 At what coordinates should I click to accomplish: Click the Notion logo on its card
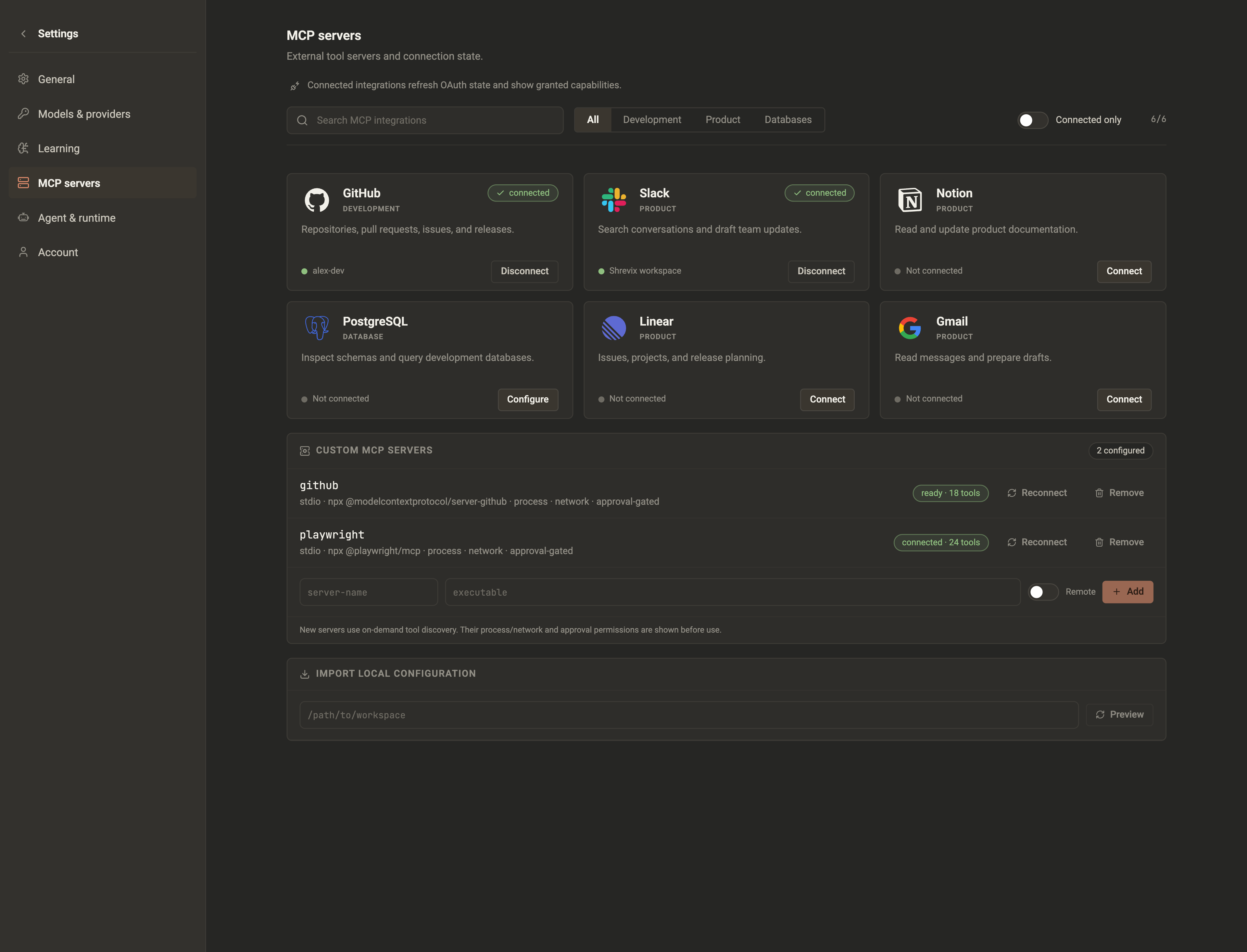coord(910,200)
